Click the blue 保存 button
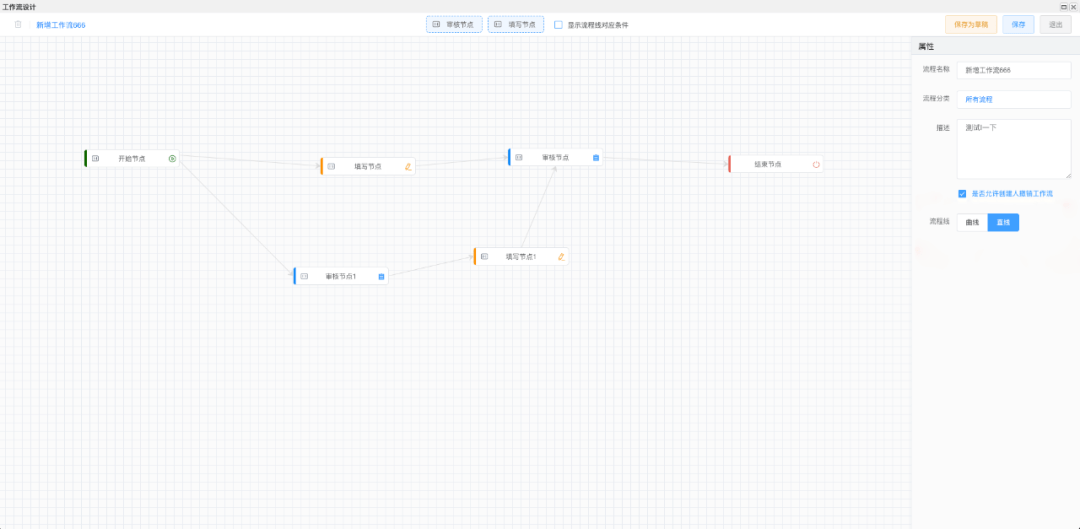This screenshot has height=529, width=1080. pyautogui.click(x=1018, y=24)
